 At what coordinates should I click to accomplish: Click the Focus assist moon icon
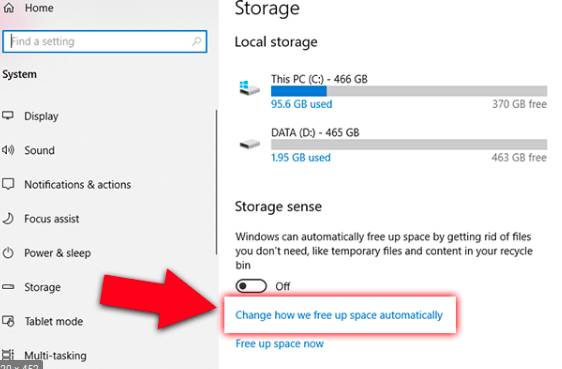(x=8, y=218)
